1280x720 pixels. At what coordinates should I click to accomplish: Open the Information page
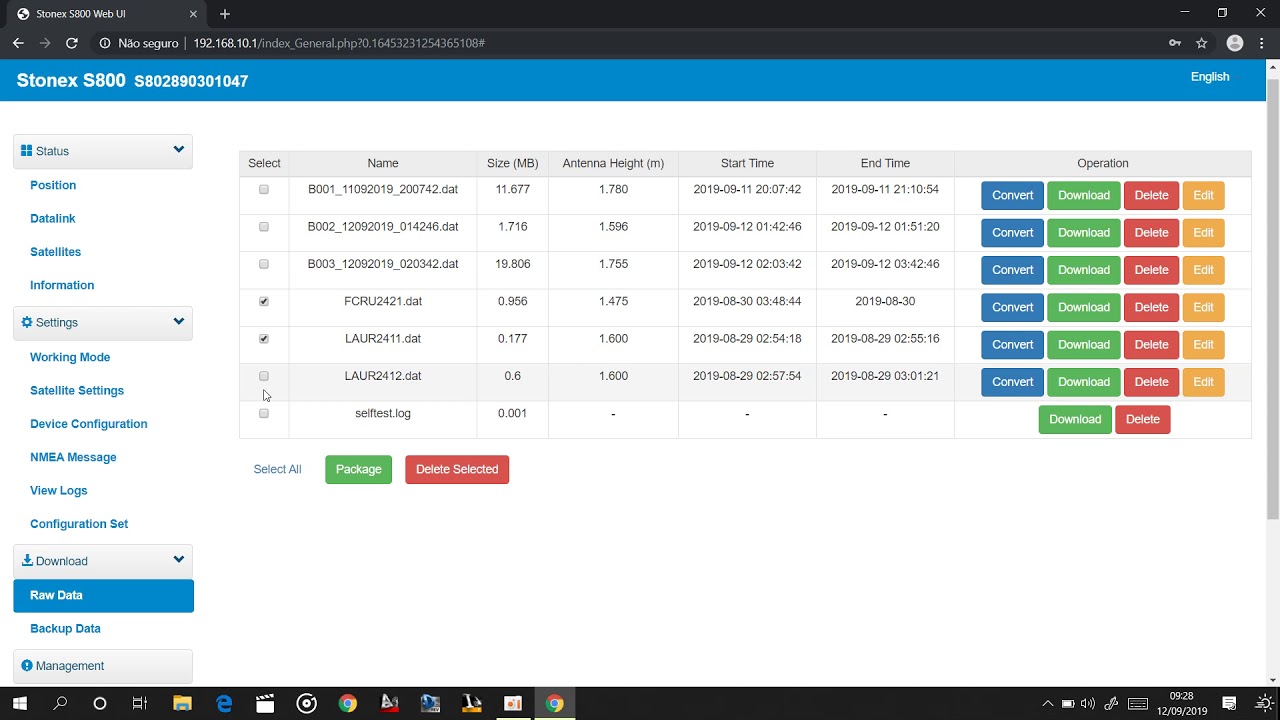point(62,285)
